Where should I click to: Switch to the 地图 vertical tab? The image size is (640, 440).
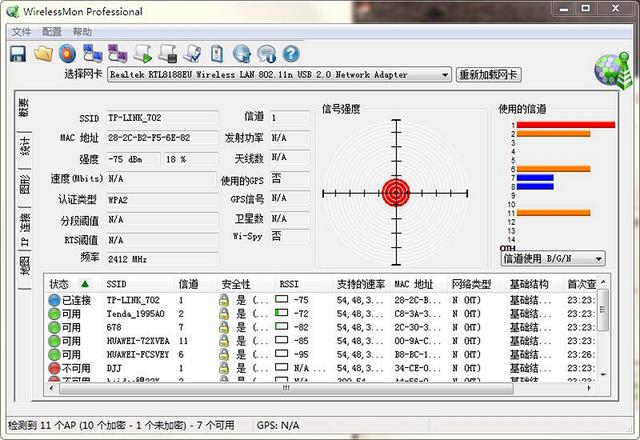point(24,265)
